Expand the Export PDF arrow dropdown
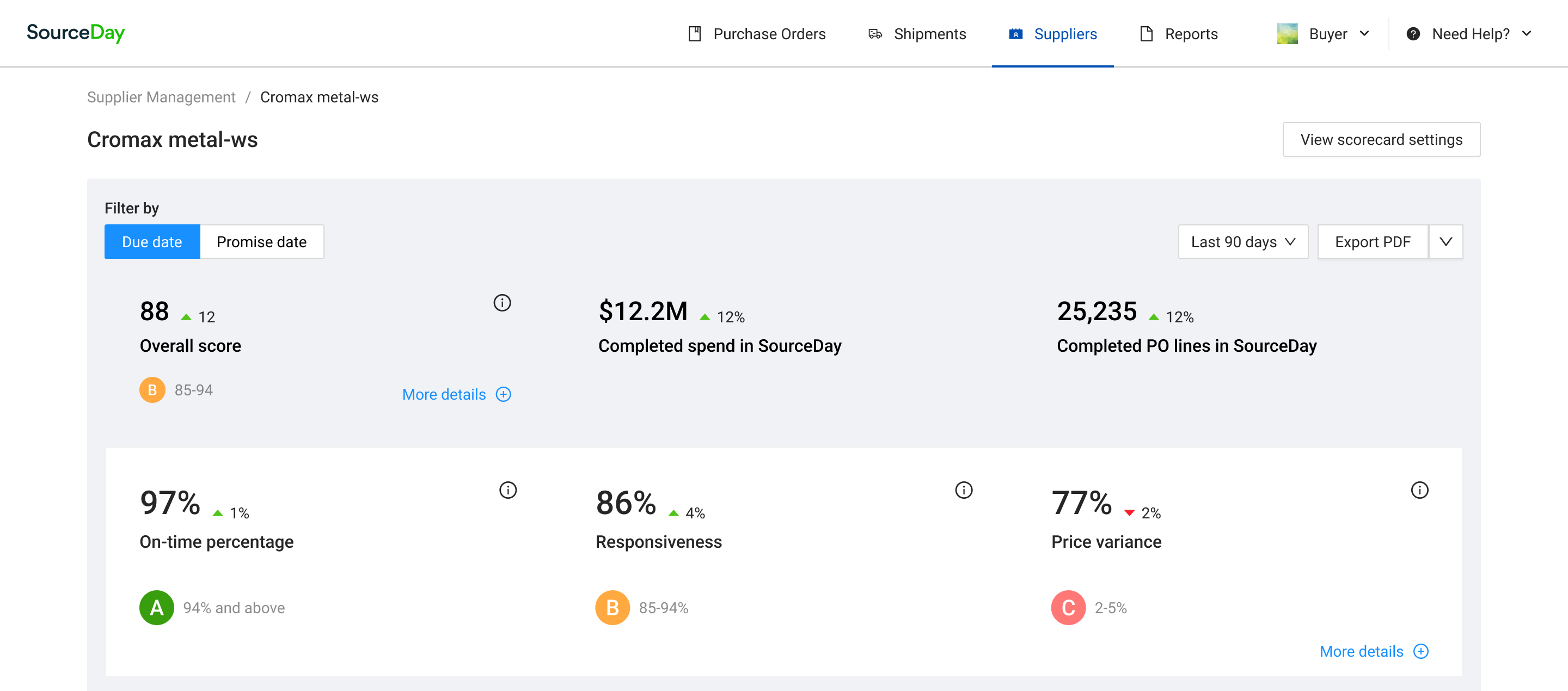The height and width of the screenshot is (691, 1568). (1445, 242)
